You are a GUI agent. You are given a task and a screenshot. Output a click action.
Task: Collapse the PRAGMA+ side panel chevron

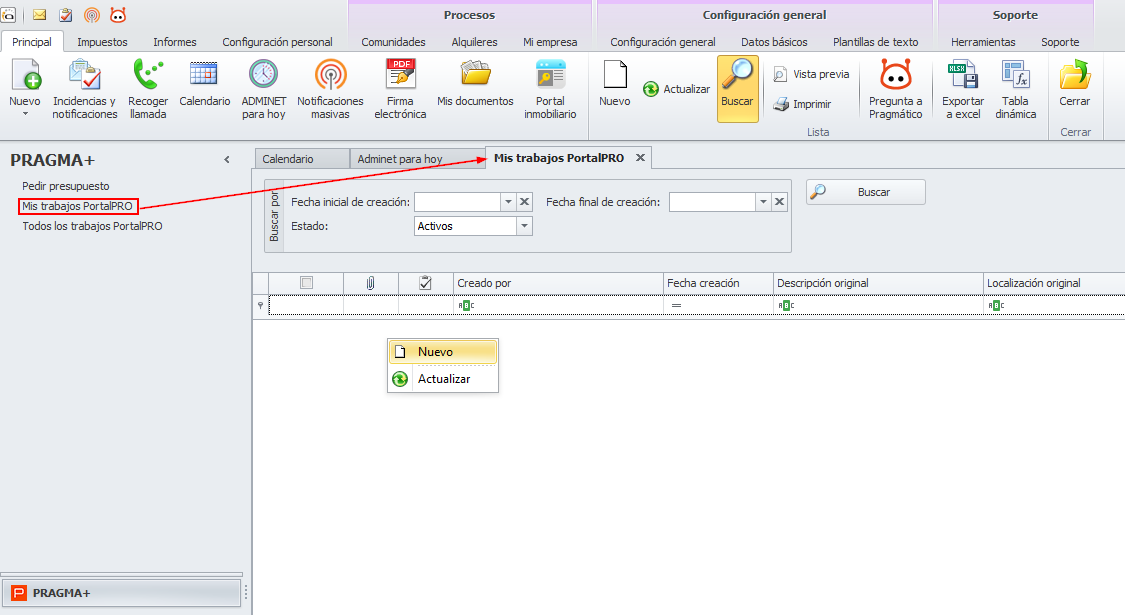point(227,159)
